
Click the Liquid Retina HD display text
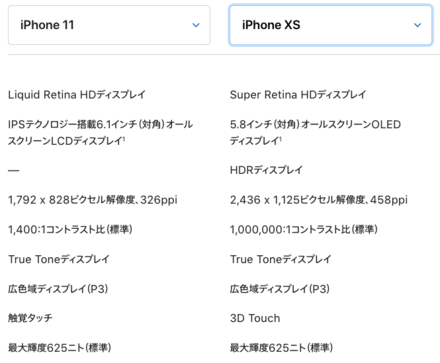click(x=77, y=95)
